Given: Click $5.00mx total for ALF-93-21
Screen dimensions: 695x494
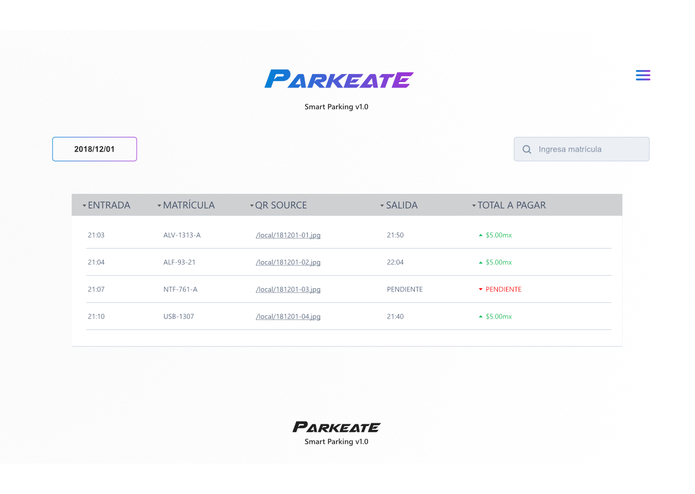Looking at the screenshot, I should pos(499,262).
